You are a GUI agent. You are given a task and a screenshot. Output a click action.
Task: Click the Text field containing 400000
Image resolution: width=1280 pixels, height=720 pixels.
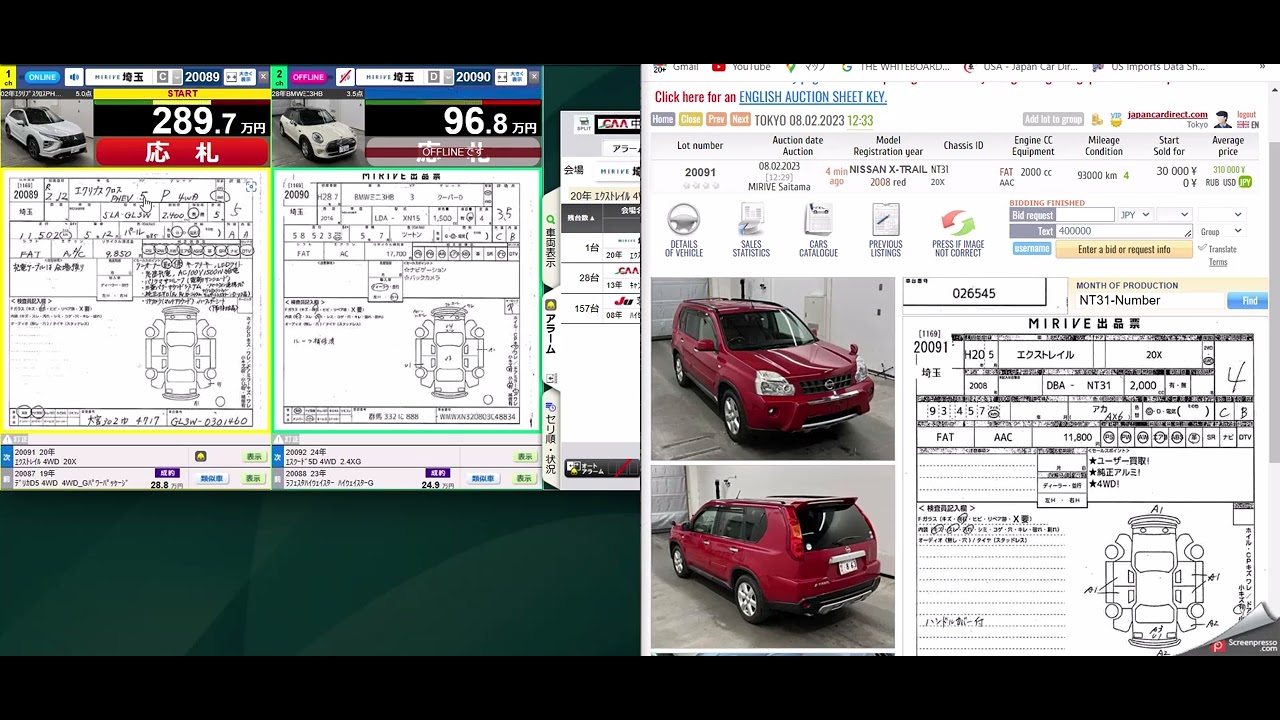(1123, 231)
